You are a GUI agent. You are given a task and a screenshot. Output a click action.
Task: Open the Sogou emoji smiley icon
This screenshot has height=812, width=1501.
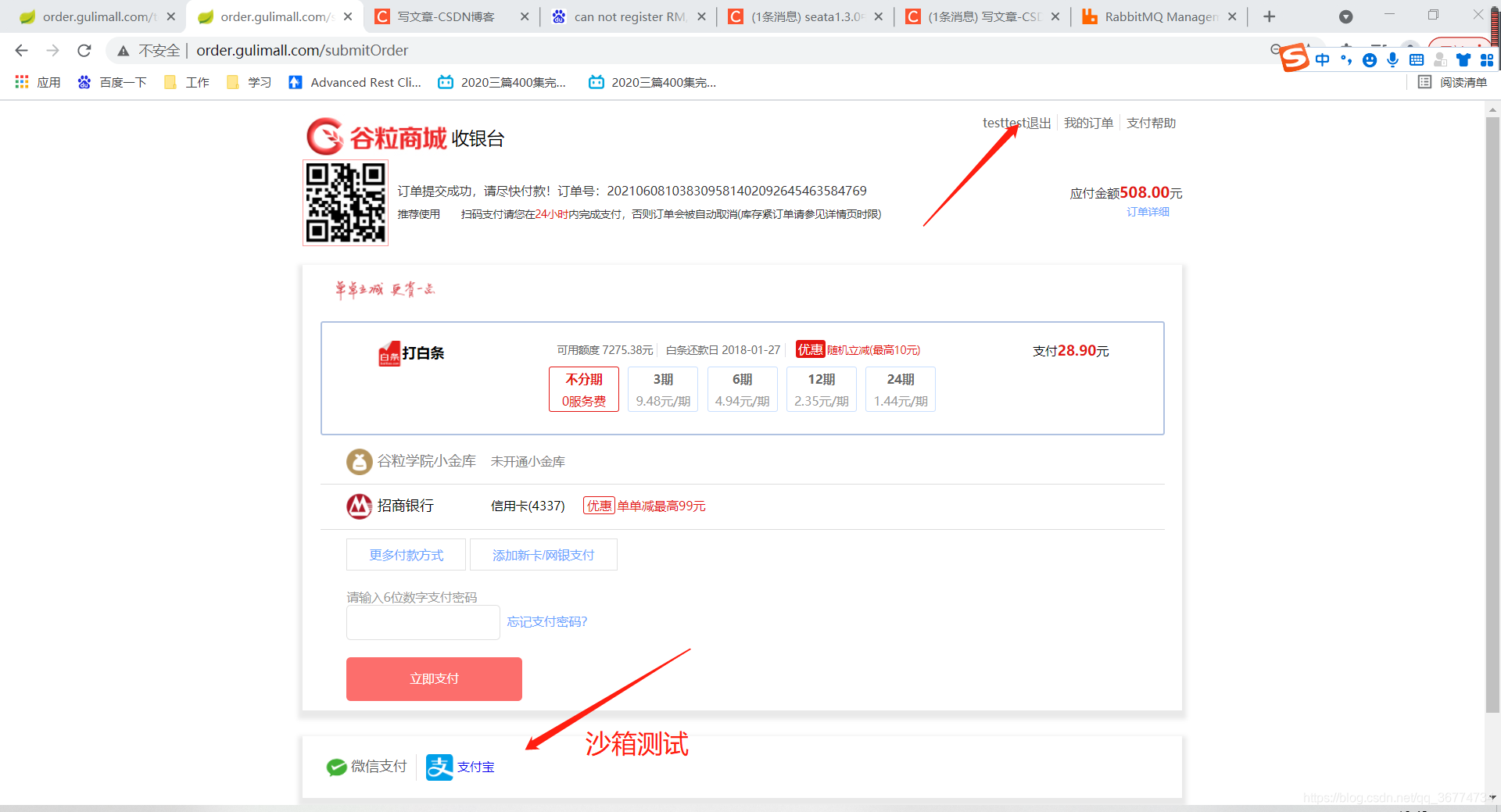(1370, 60)
